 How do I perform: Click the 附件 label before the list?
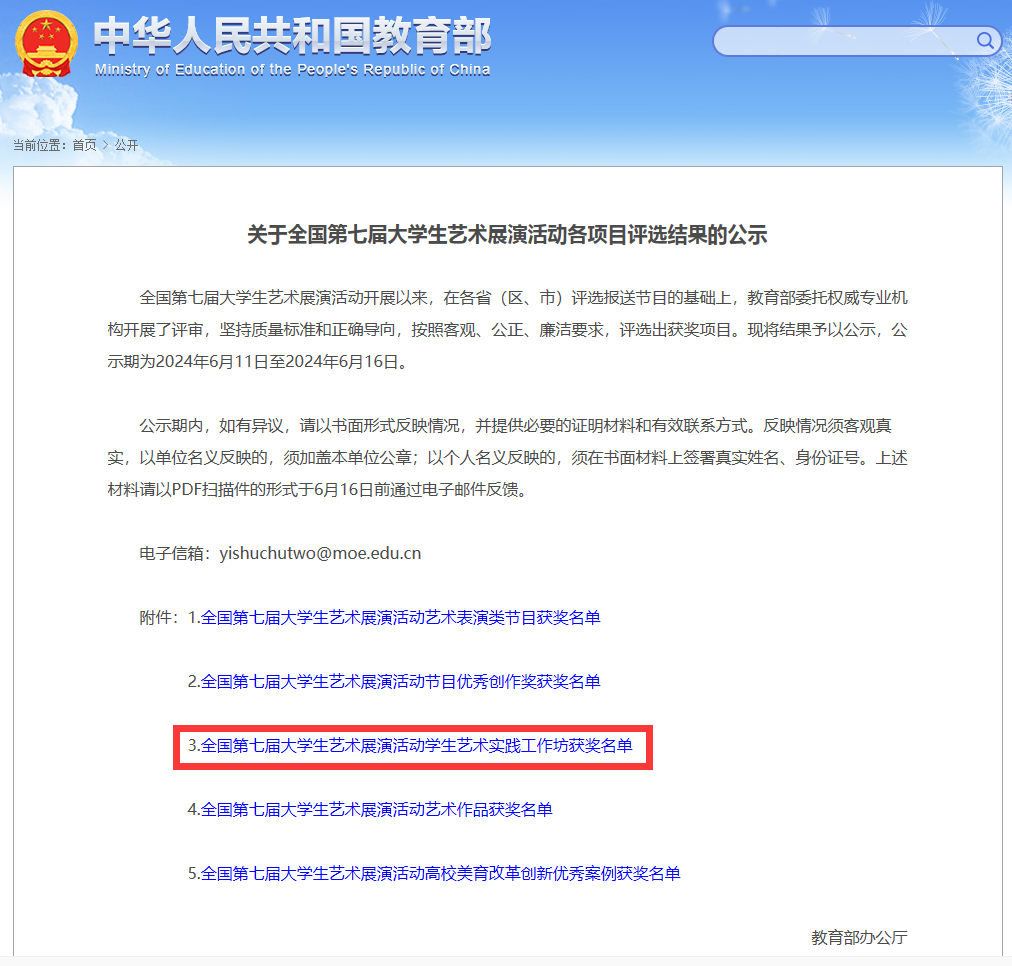point(158,617)
